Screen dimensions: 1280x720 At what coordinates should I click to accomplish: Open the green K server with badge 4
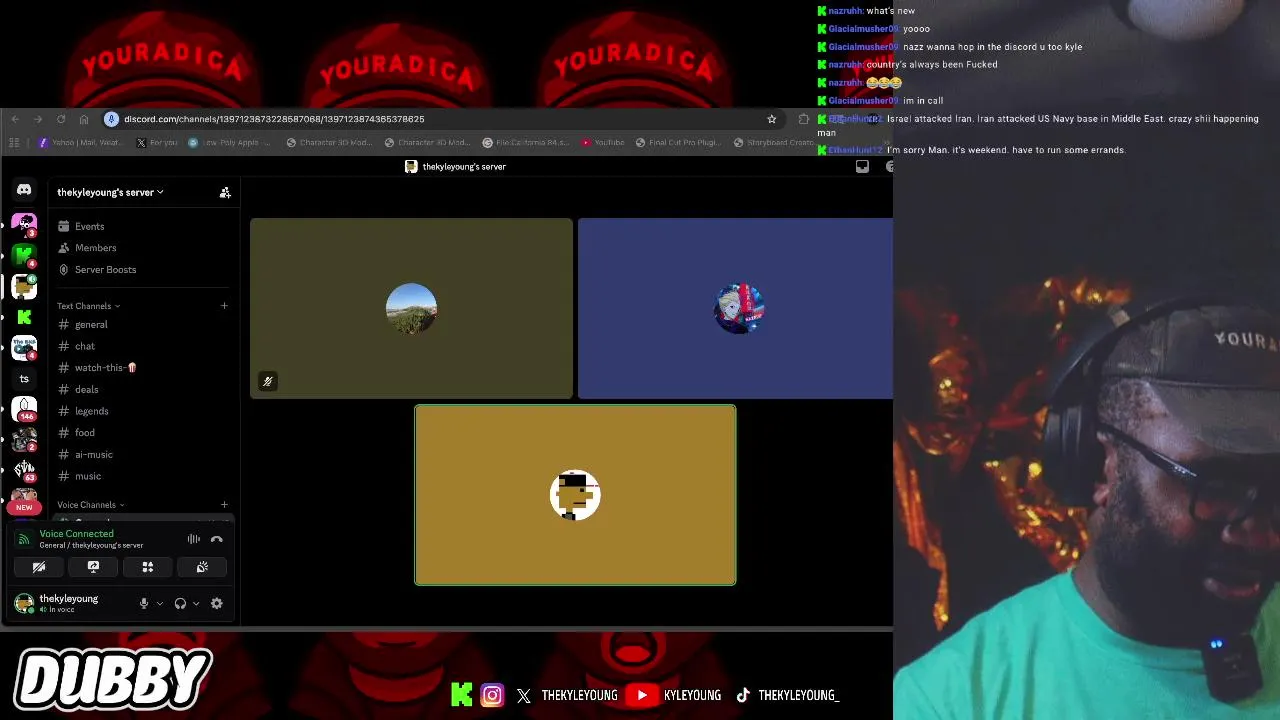[24, 256]
